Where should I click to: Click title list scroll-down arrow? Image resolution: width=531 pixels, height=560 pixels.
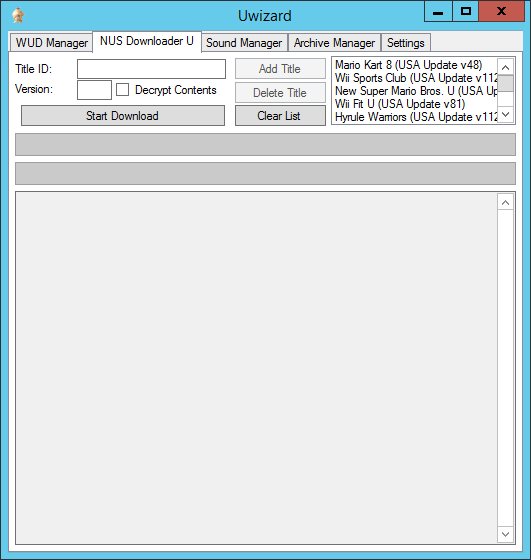coord(505,114)
